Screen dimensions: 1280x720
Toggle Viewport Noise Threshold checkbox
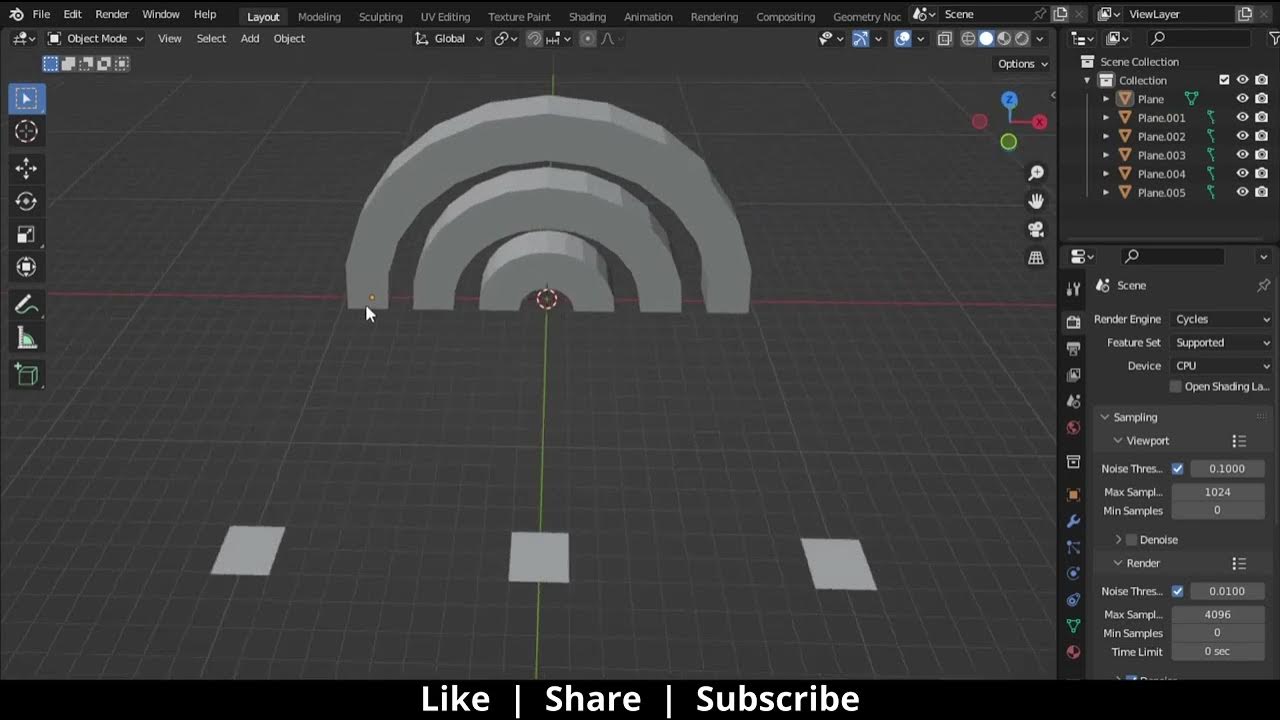tap(1177, 468)
